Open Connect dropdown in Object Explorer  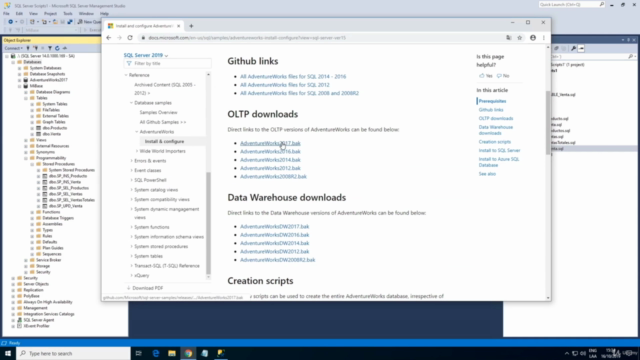[x=13, y=48]
